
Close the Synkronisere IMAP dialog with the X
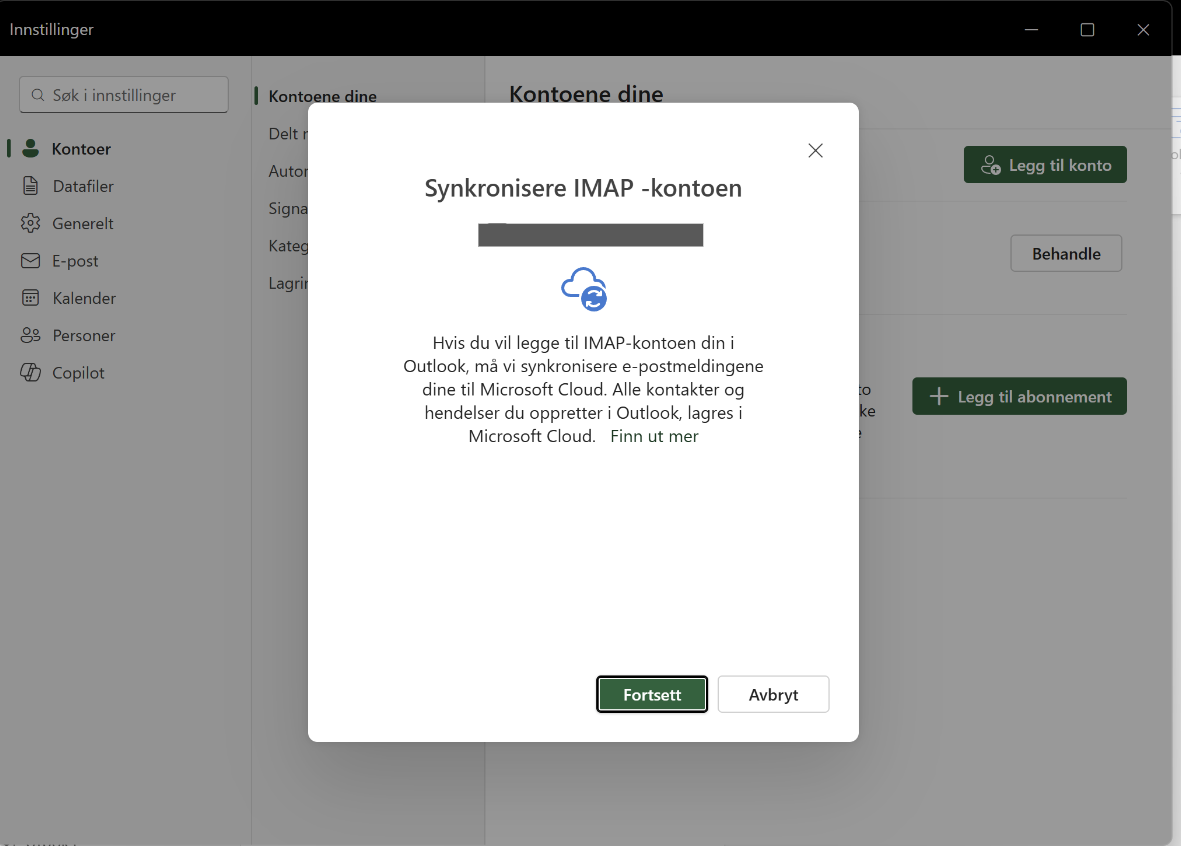click(815, 151)
